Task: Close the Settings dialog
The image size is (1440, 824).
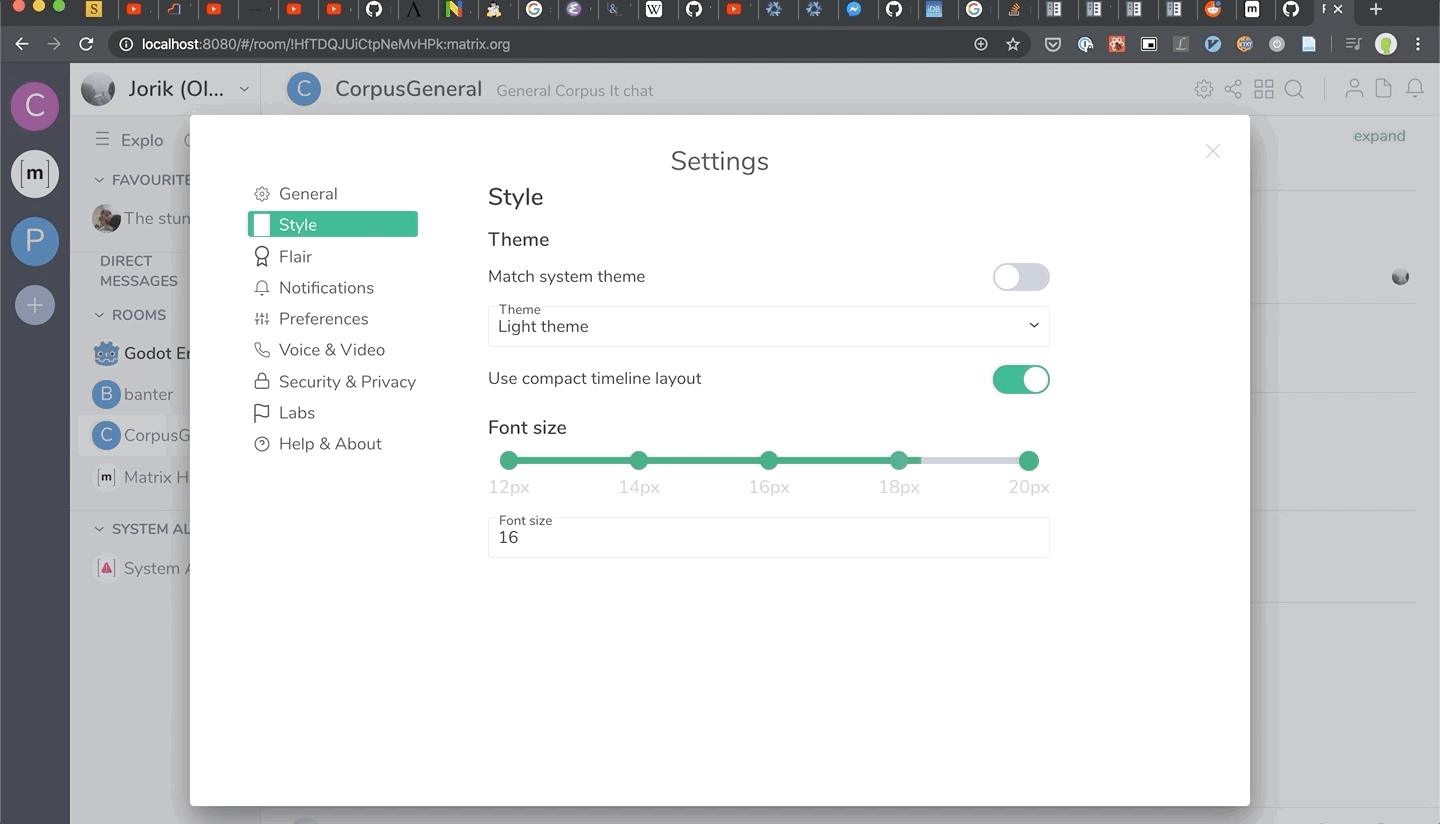Action: [1212, 151]
